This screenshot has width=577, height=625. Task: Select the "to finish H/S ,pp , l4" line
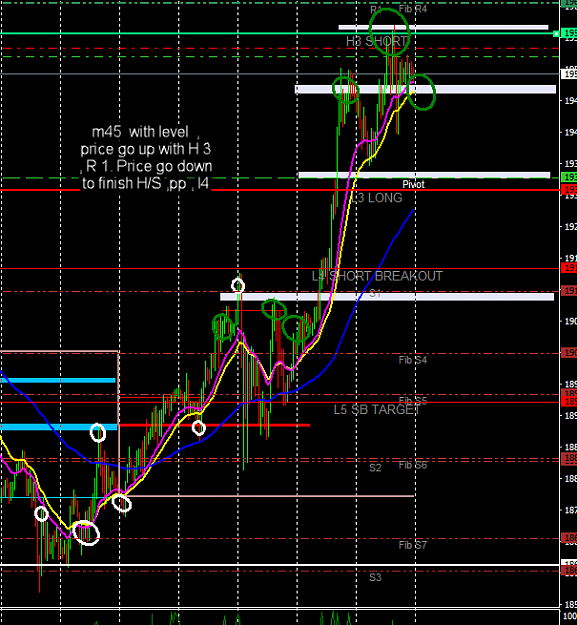145,183
